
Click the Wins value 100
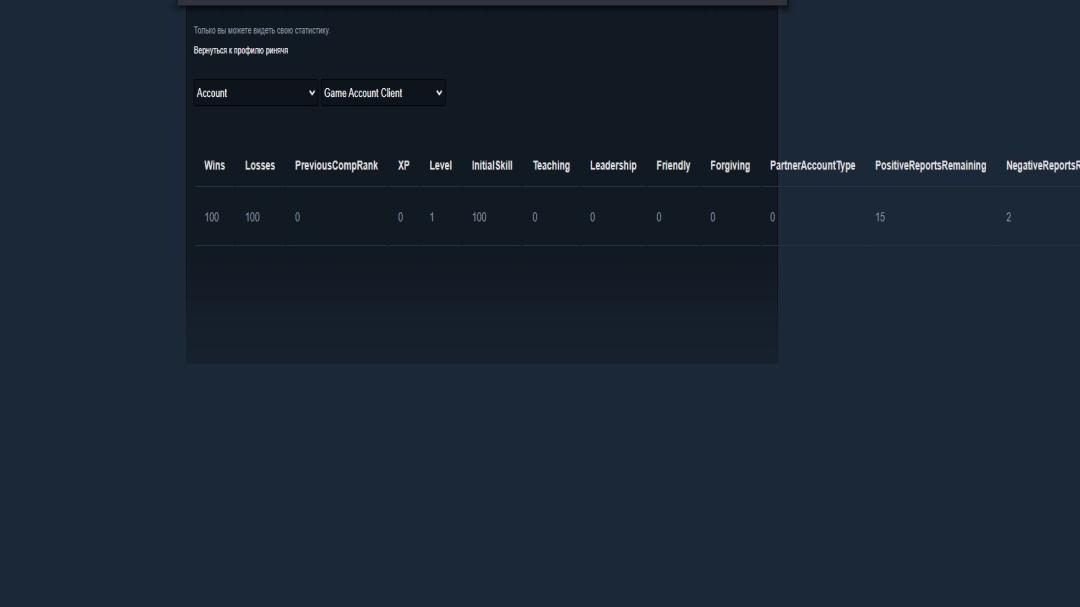pos(211,217)
